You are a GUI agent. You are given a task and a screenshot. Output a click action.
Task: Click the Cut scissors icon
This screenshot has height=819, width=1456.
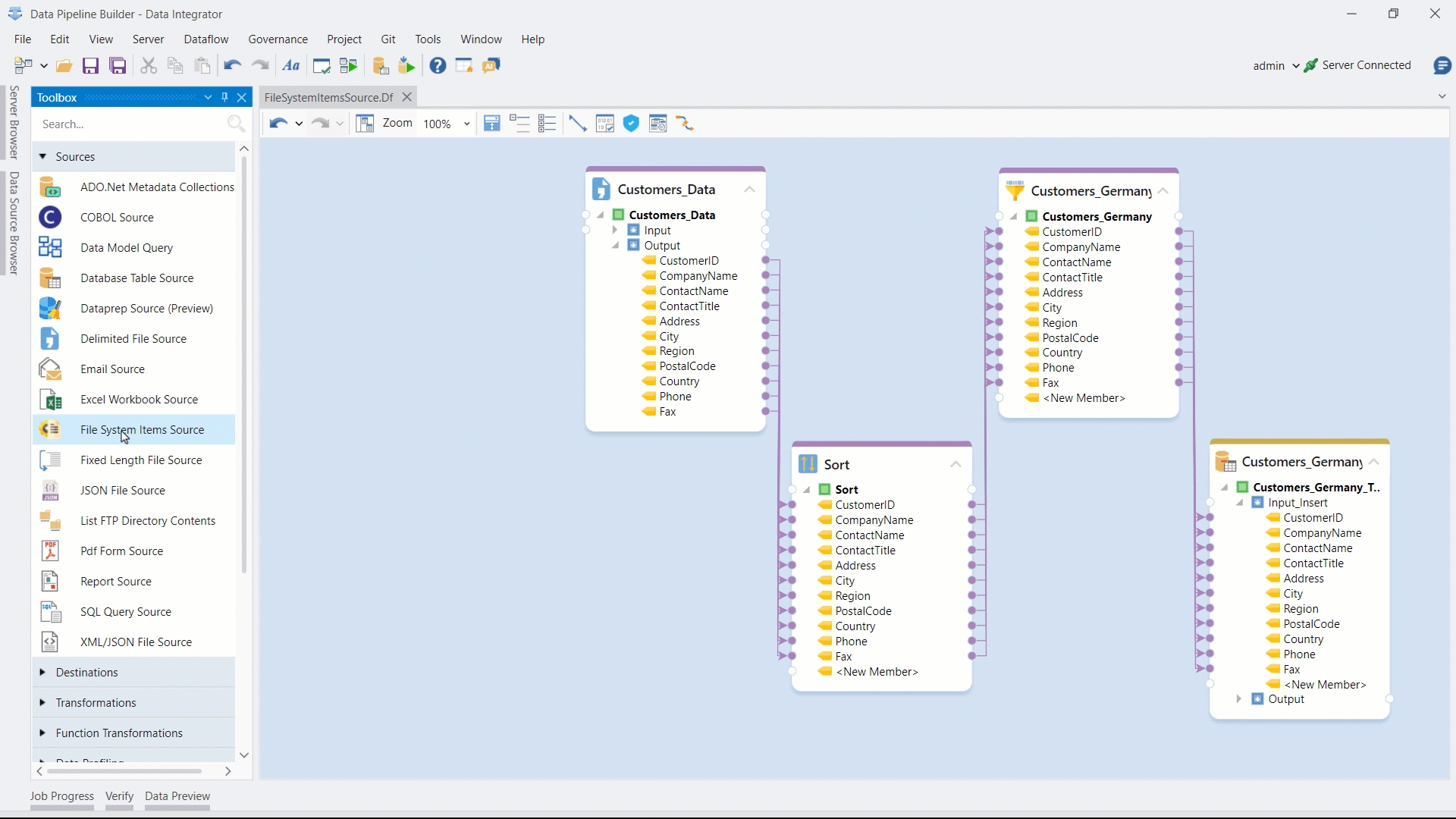pos(149,66)
